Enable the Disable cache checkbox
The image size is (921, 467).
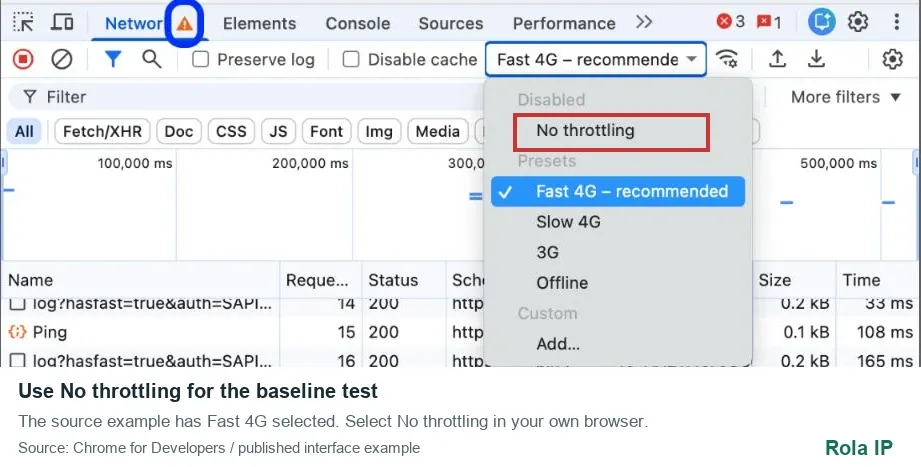pyautogui.click(x=351, y=59)
